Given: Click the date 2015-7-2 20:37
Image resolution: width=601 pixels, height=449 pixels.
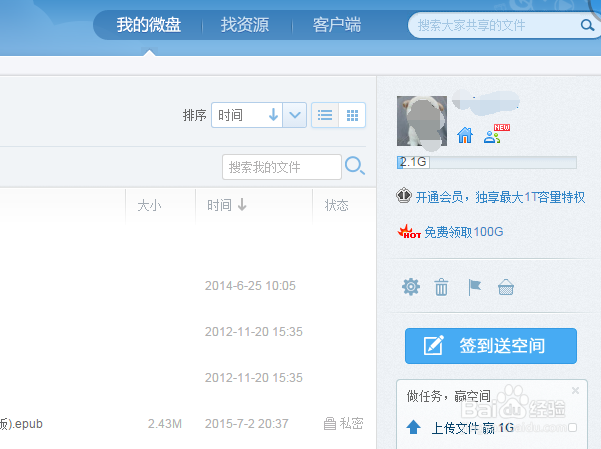Looking at the screenshot, I should coord(246,424).
